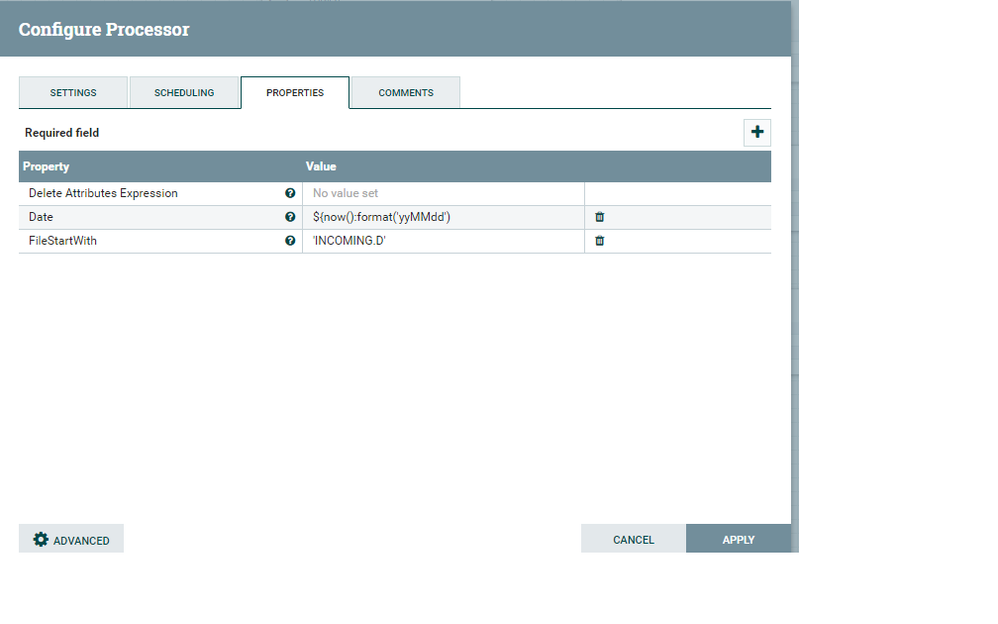The height and width of the screenshot is (624, 998).
Task: Open Advanced configuration
Action: (71, 539)
